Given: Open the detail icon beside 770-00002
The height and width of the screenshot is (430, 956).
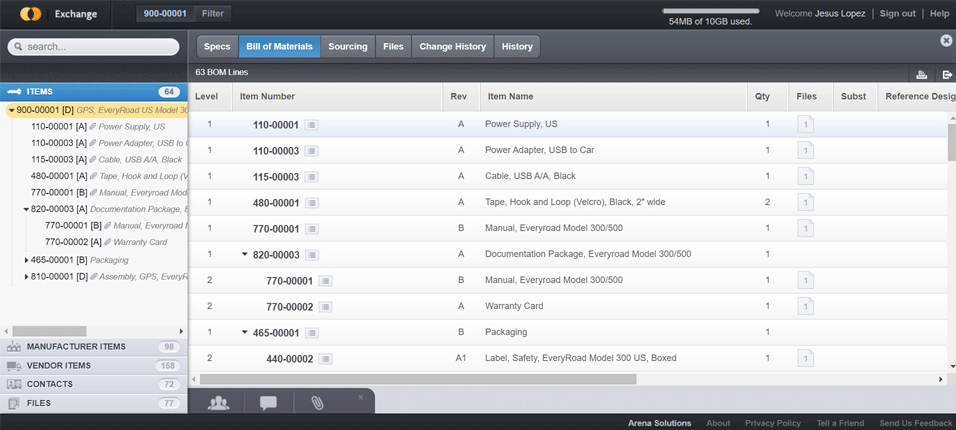Looking at the screenshot, I should pyautogui.click(x=326, y=307).
